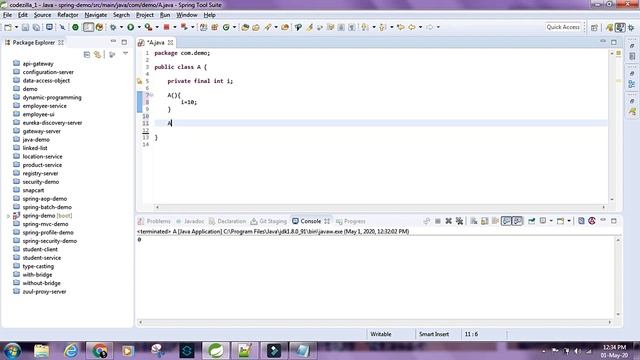This screenshot has height=360, width=640.
Task: Close the A.java editor tab
Action: pos(171,42)
